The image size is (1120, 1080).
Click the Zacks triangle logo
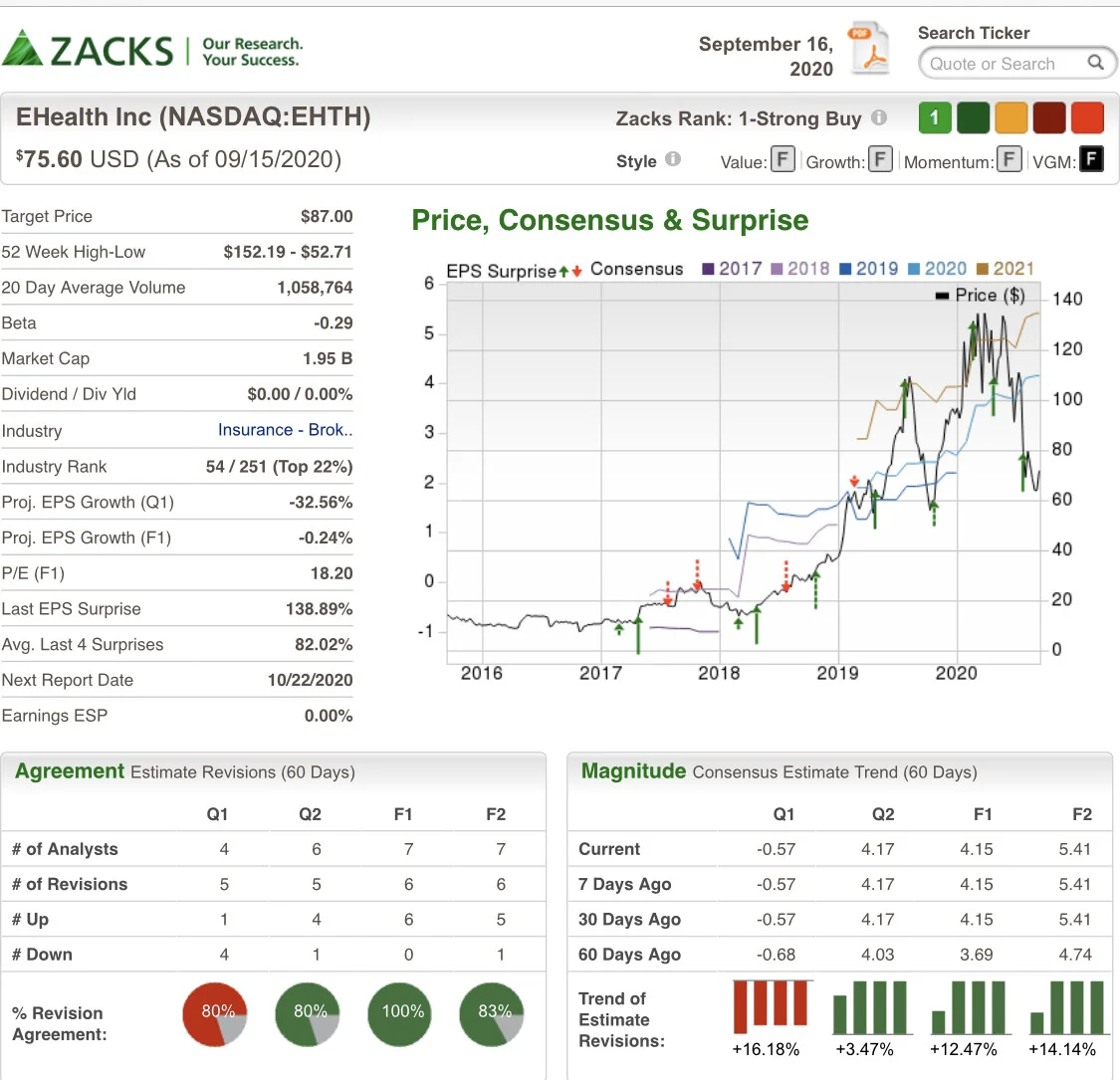tap(22, 48)
